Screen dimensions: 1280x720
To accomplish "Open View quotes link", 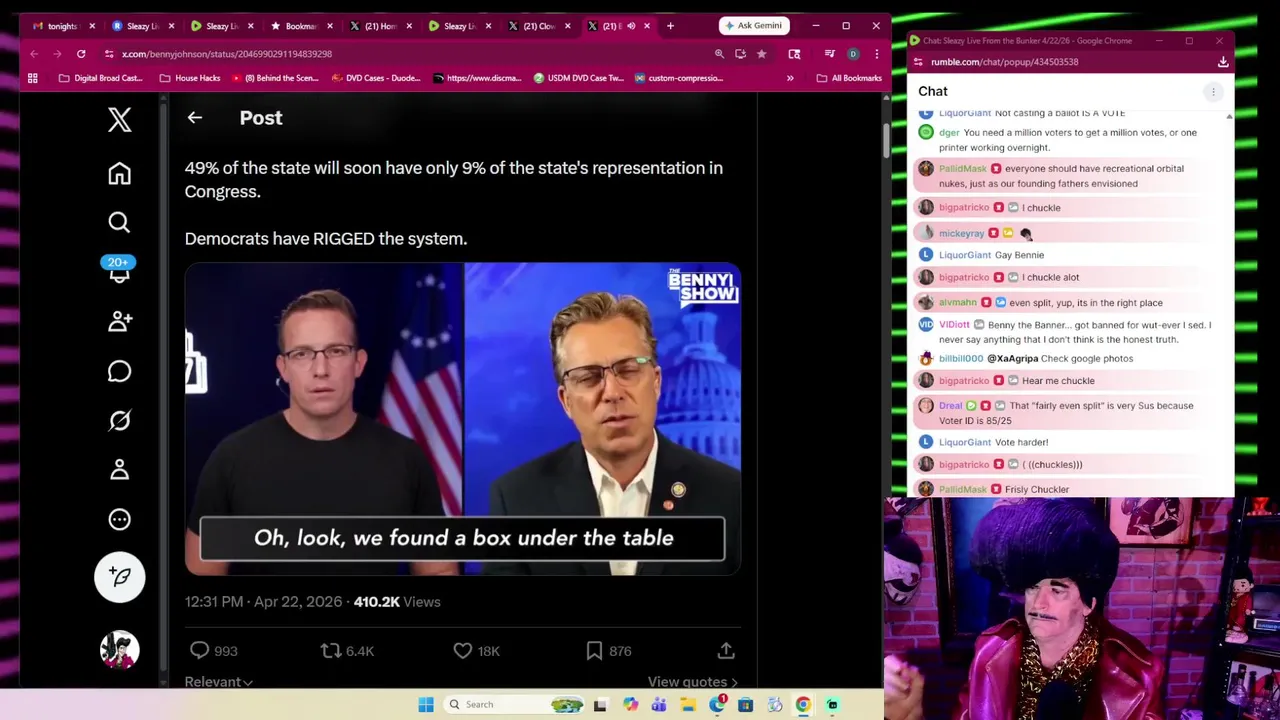I will (693, 682).
